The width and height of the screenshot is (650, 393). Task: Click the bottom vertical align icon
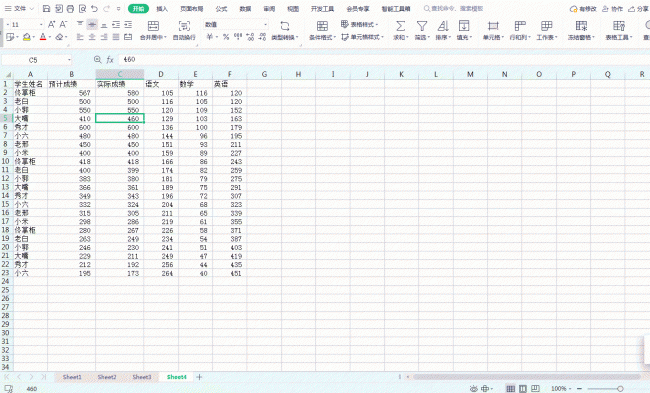click(x=104, y=24)
